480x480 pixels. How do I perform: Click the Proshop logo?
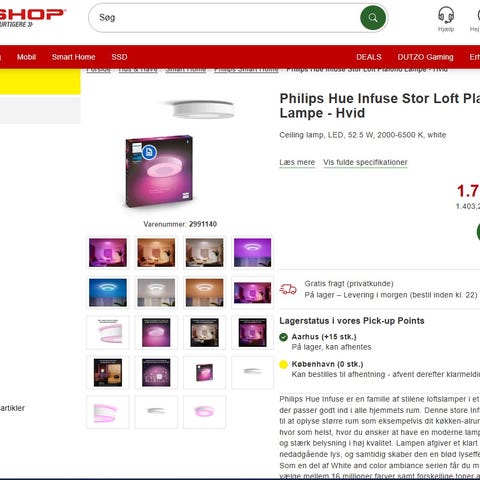coord(31,17)
